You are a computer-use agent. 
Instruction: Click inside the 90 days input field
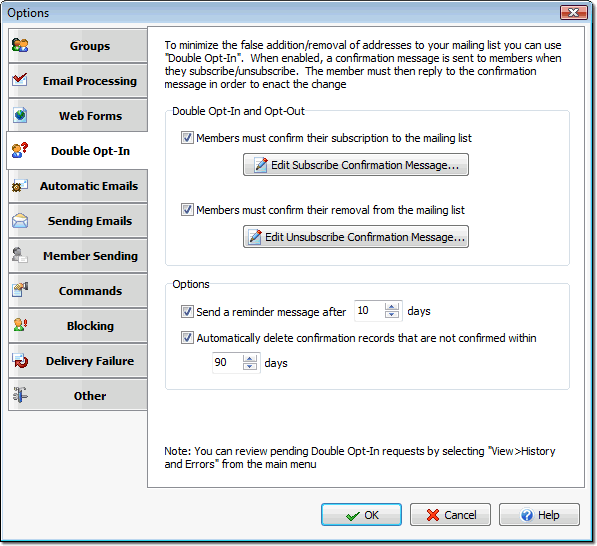tap(227, 362)
